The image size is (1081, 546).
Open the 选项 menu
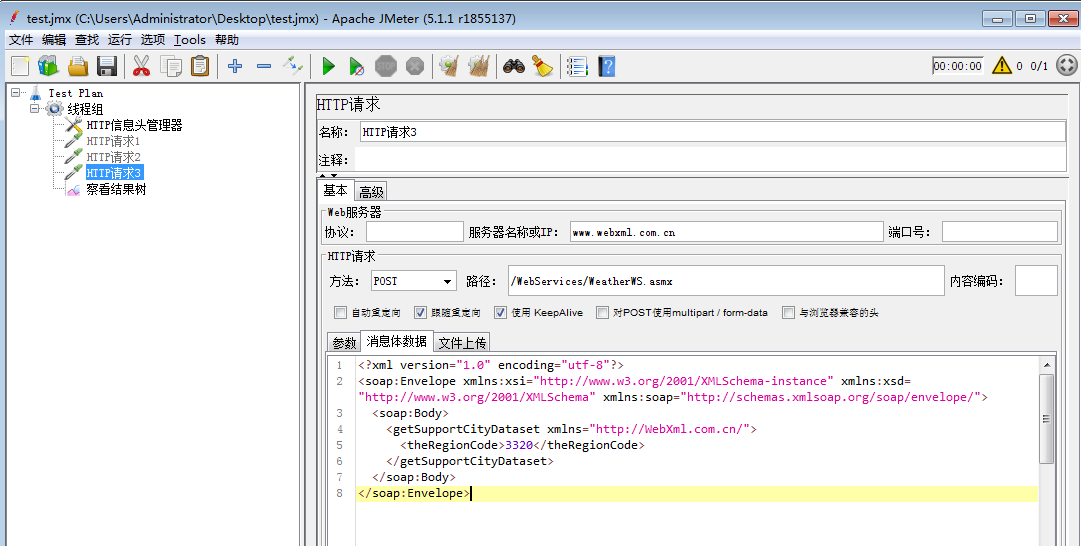[153, 40]
